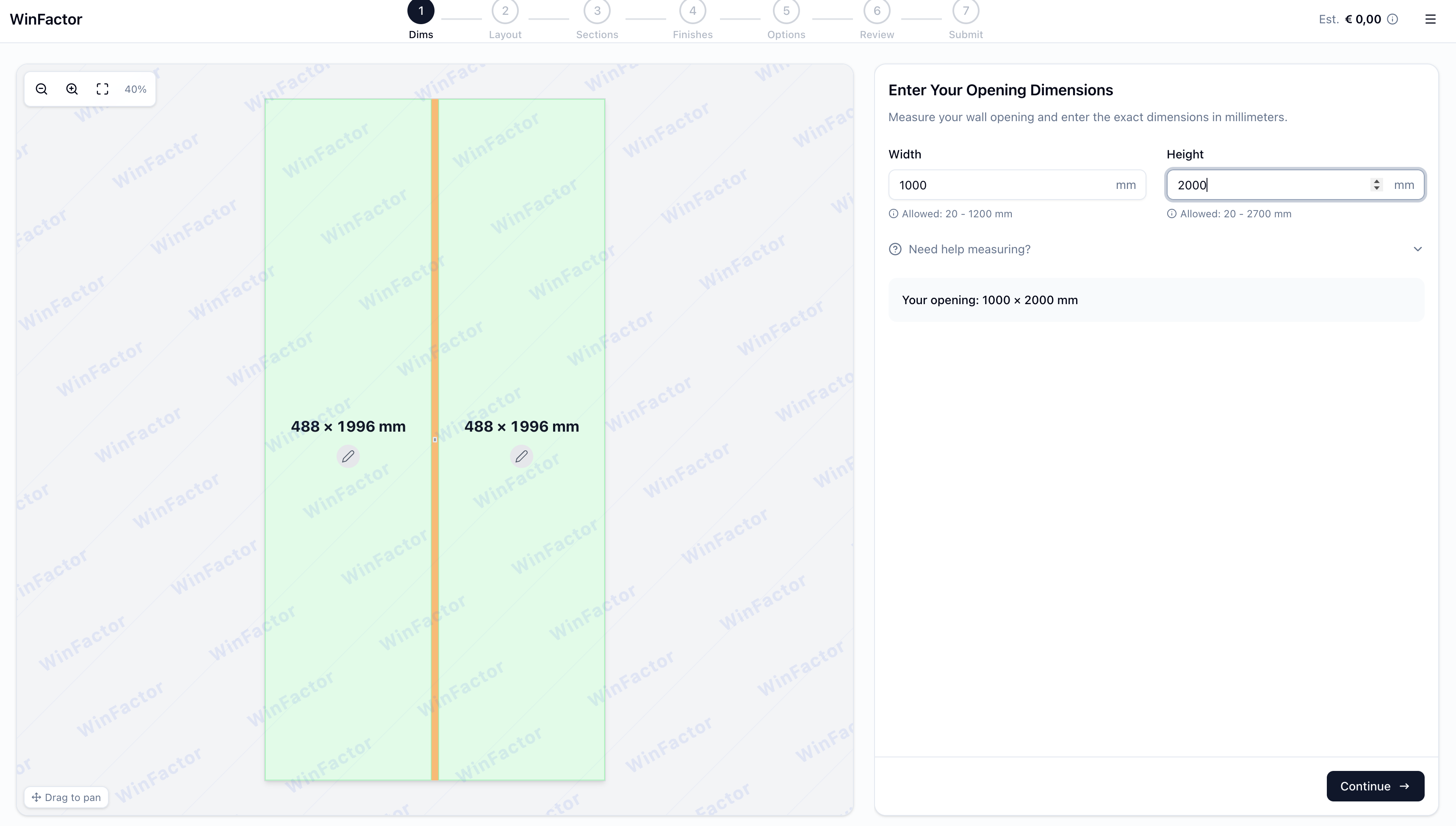Zoom in on the canvas
Viewport: 1456px width, 826px height.
click(x=72, y=89)
